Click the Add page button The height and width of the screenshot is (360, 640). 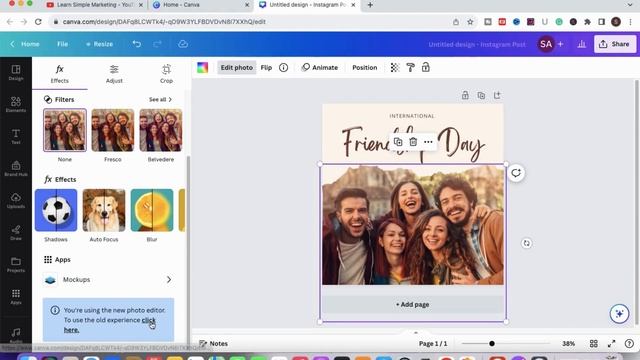coord(413,304)
